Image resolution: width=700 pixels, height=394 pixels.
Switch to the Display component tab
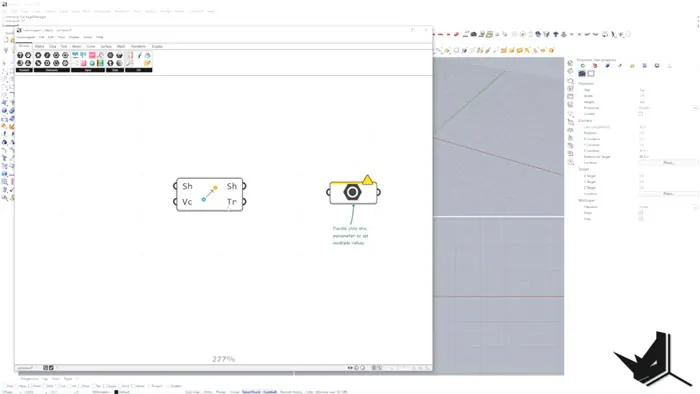click(157, 46)
